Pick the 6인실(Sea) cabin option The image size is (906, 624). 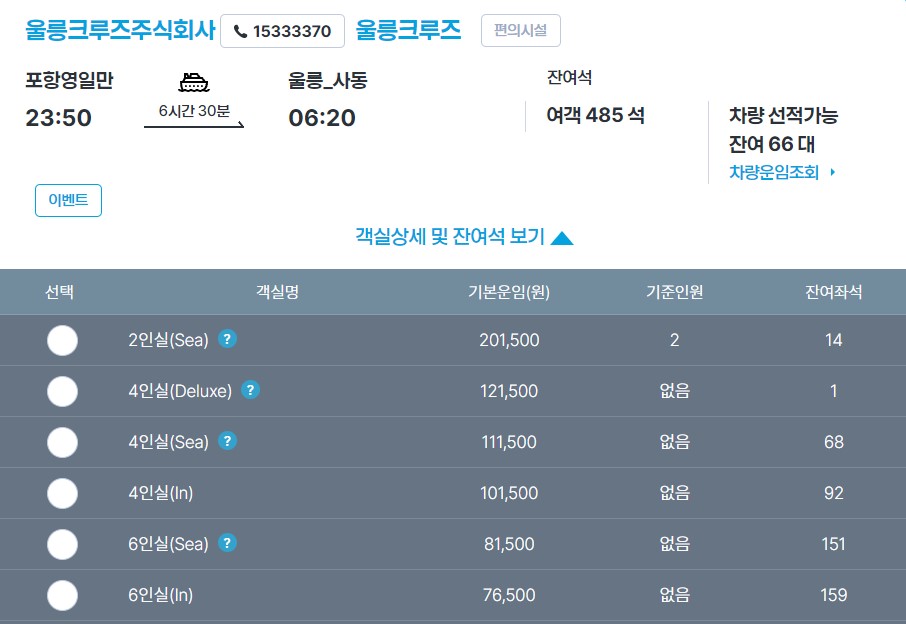pos(62,544)
